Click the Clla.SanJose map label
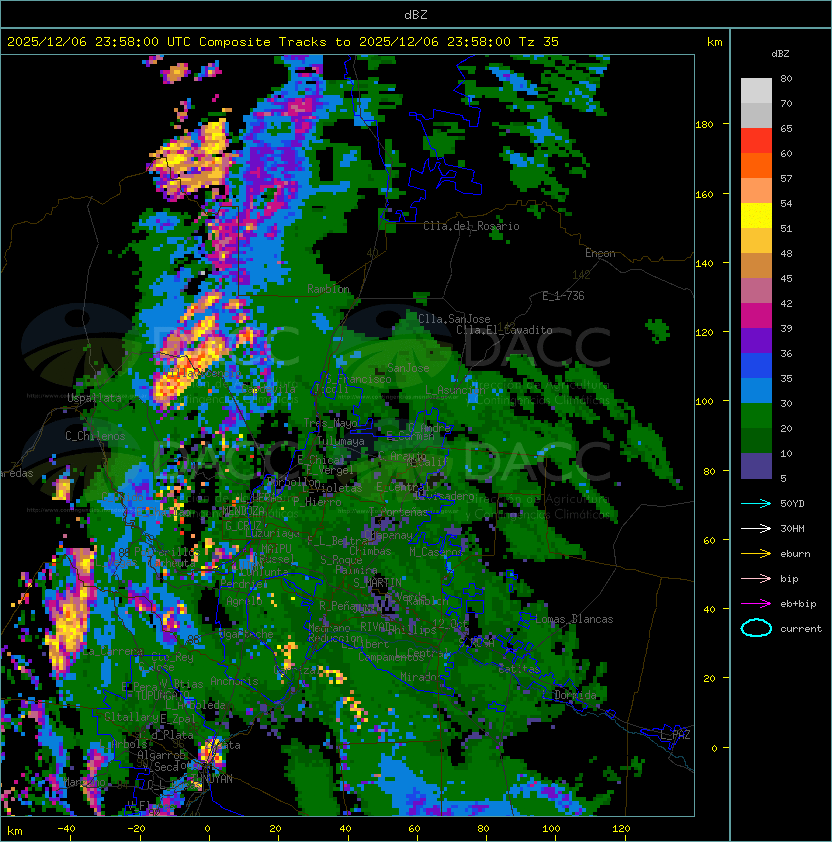The image size is (832, 842). tap(454, 319)
